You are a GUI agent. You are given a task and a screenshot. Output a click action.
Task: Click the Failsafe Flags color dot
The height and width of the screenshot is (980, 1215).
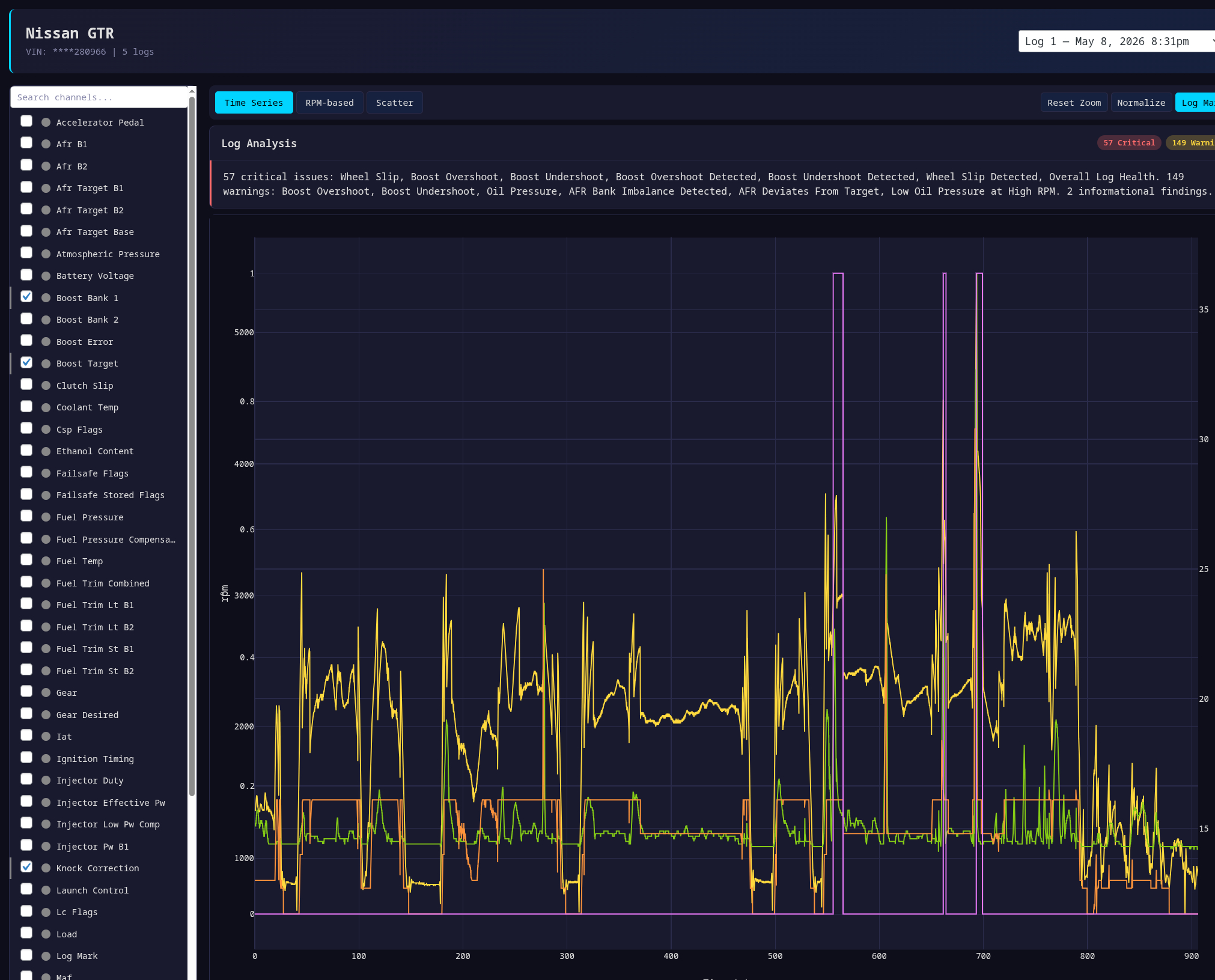click(x=46, y=473)
